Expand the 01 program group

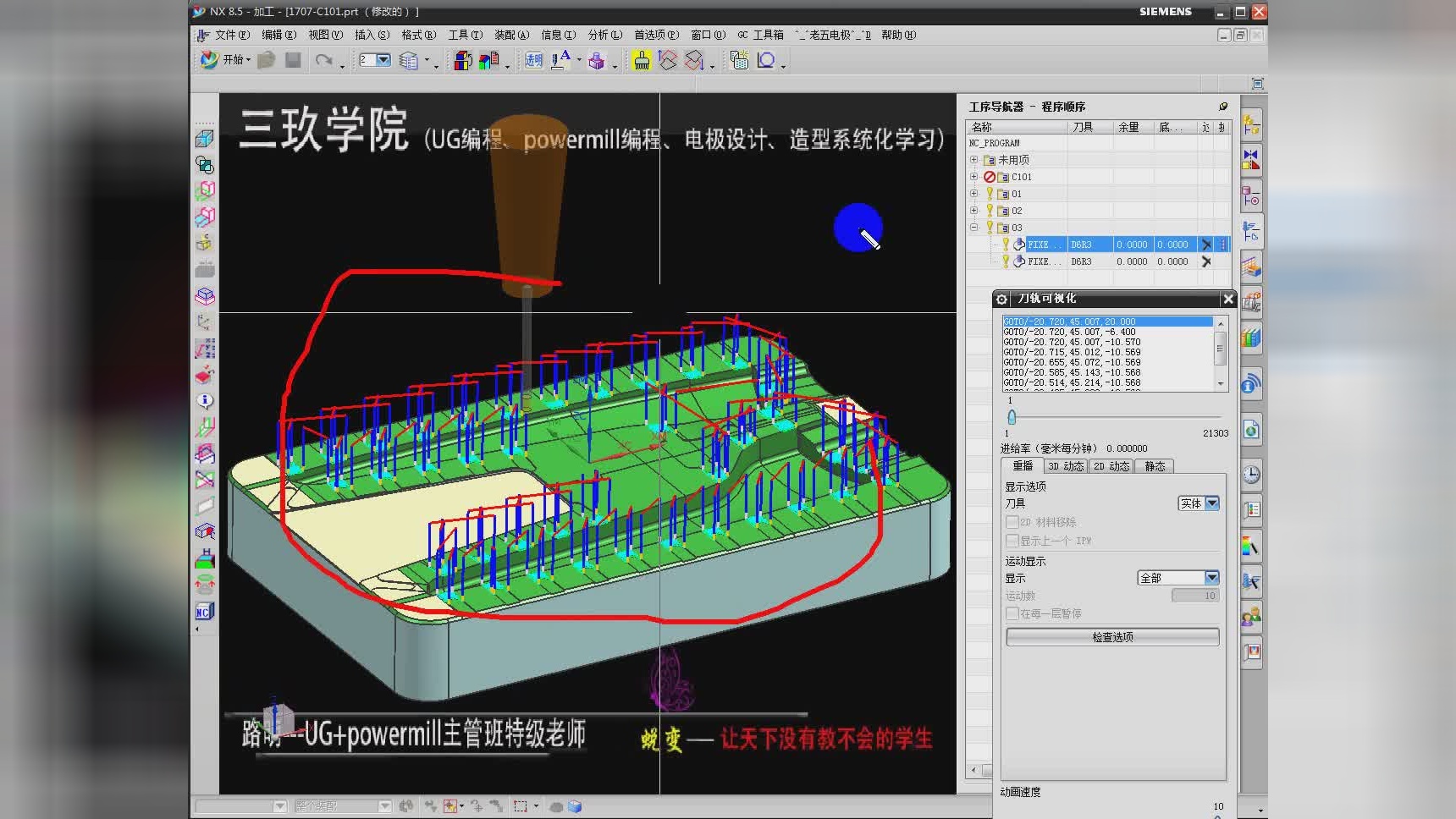[973, 194]
